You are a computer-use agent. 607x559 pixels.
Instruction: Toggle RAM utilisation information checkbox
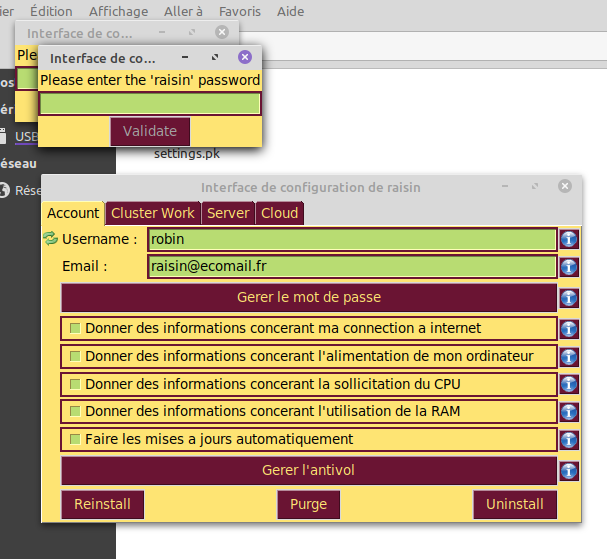pyautogui.click(x=75, y=411)
